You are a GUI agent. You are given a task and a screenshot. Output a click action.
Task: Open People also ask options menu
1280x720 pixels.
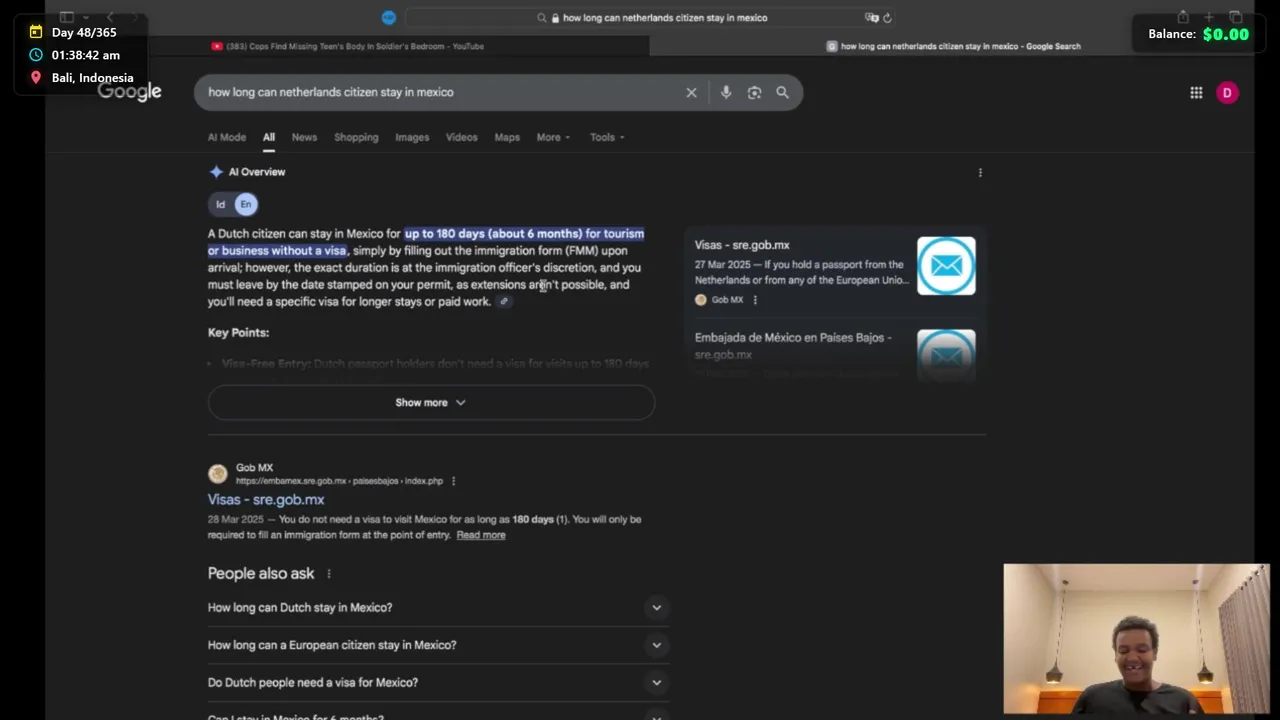click(x=328, y=574)
